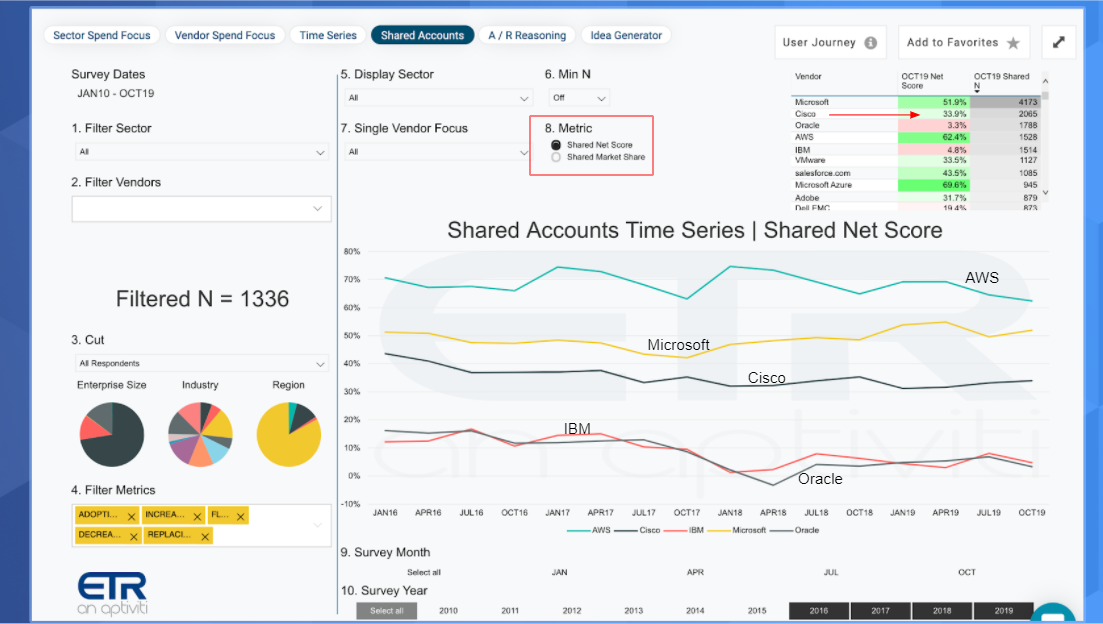Click the User Journey info icon
The height and width of the screenshot is (624, 1103).
coord(870,43)
